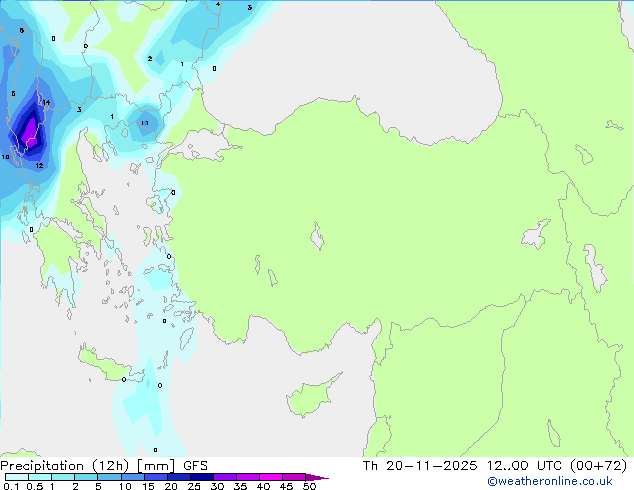Pick the 15–20 mm legend color swatch
This screenshot has width=634, height=490.
pos(155,477)
